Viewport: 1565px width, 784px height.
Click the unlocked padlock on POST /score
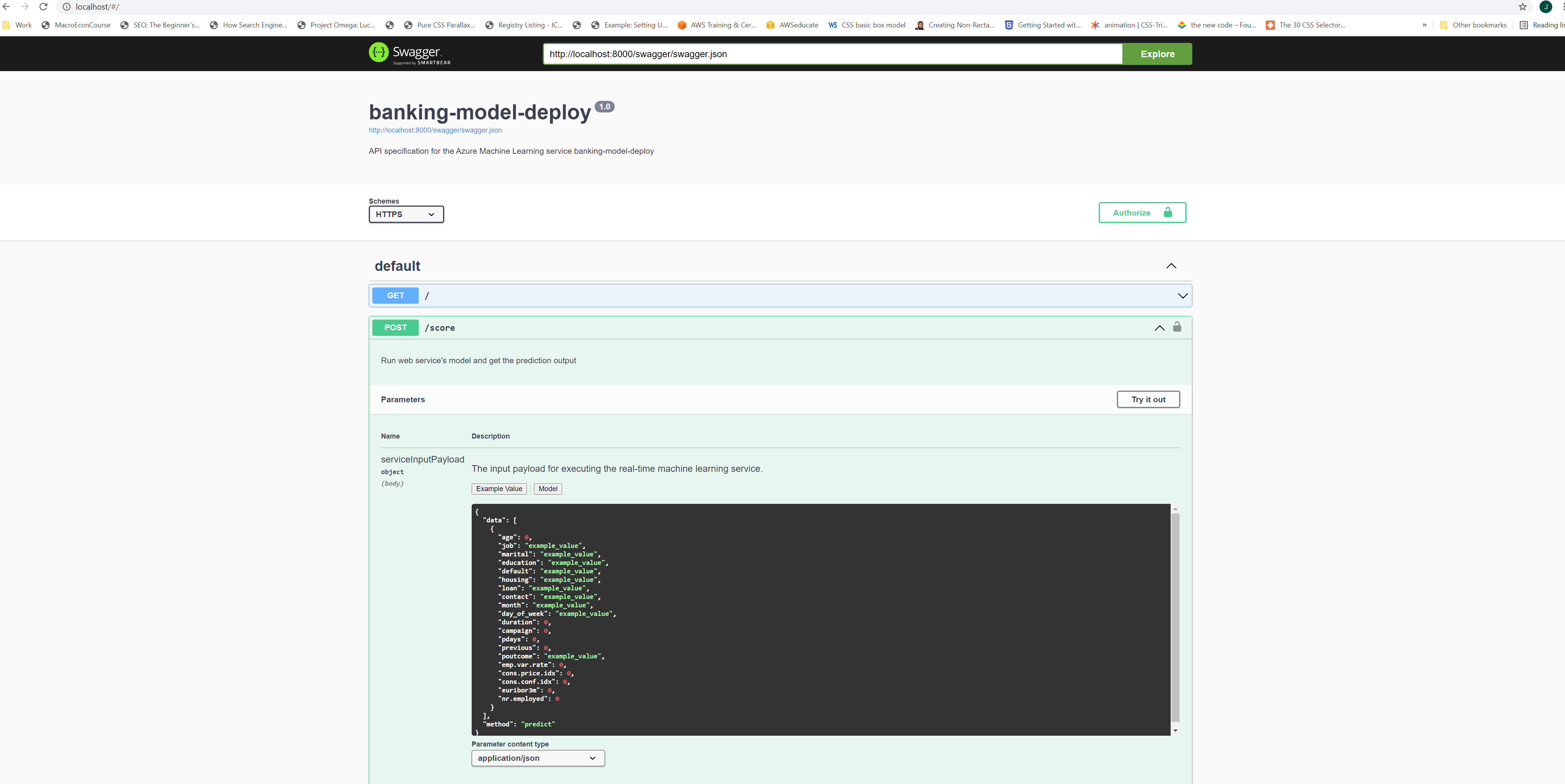[x=1177, y=327]
